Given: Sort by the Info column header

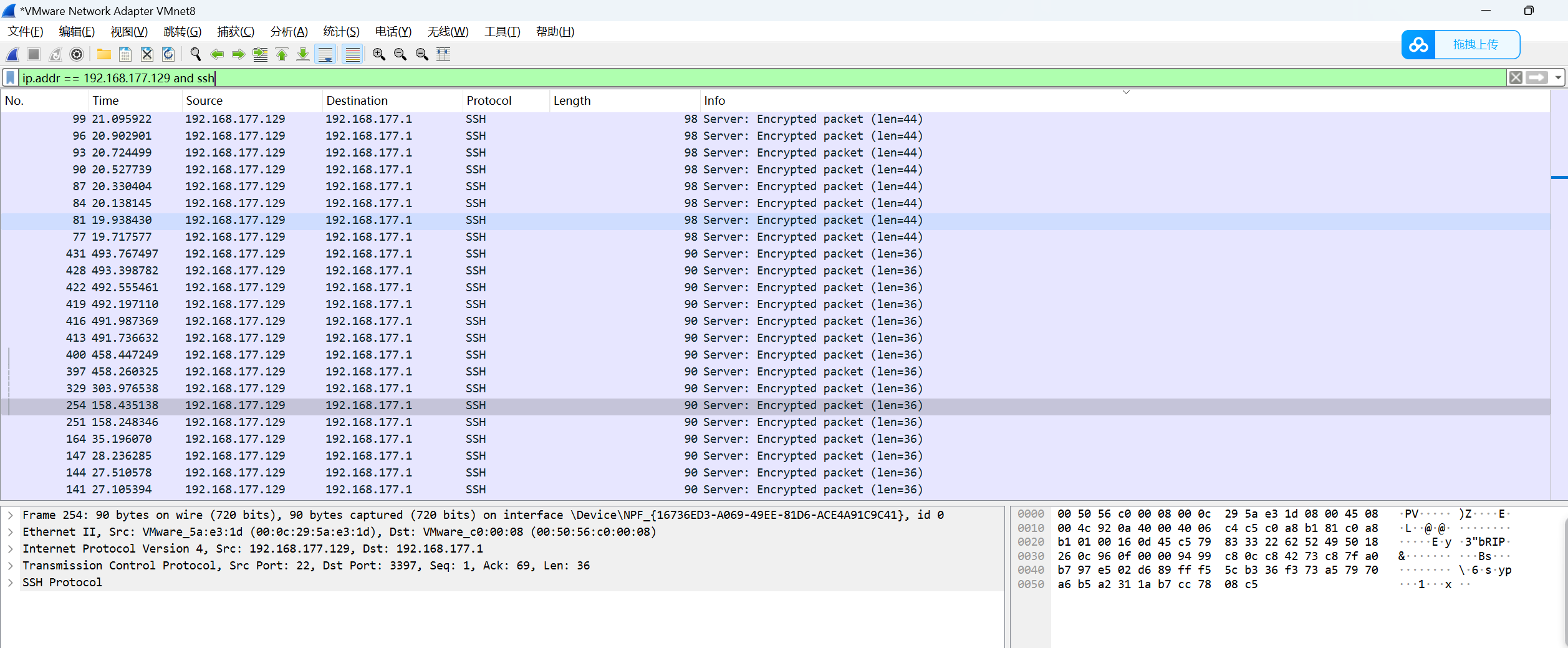Looking at the screenshot, I should 1125,100.
